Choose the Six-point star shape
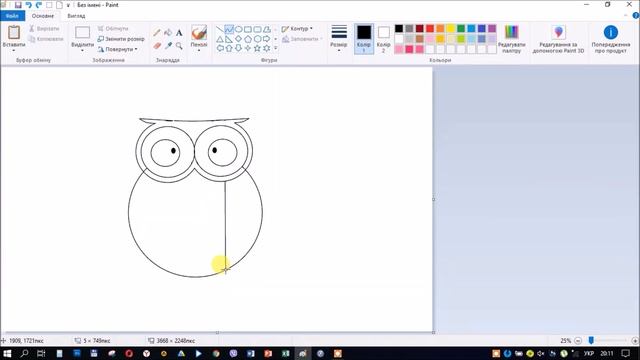This screenshot has width=640, height=360. coord(267,49)
